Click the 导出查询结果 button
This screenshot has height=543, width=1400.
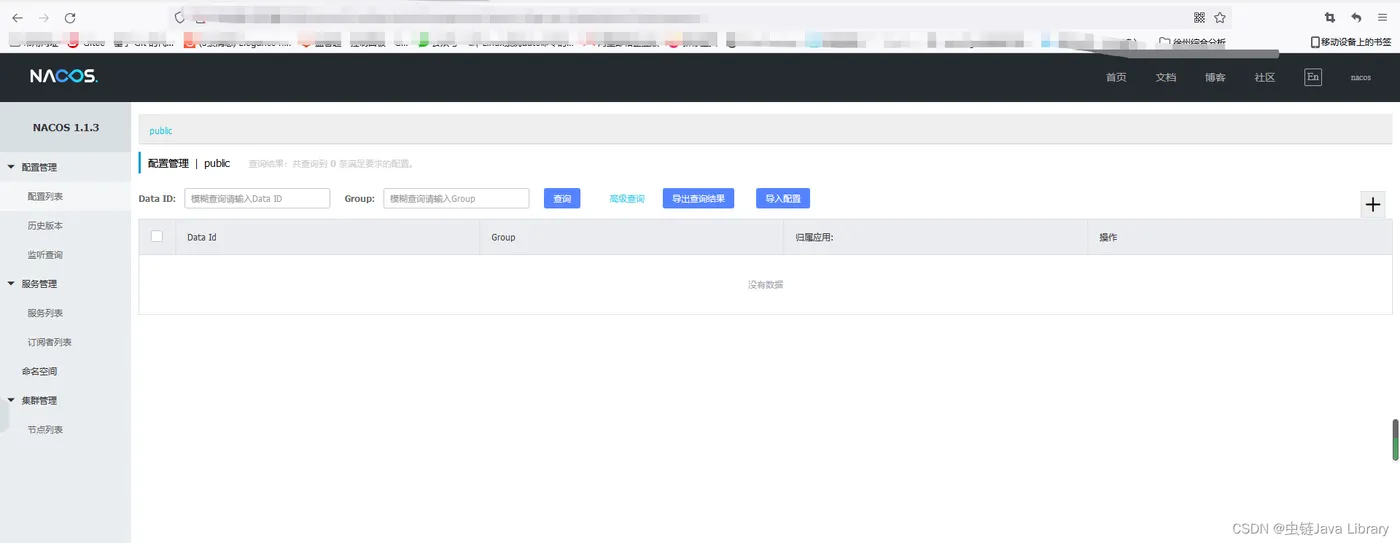point(698,198)
